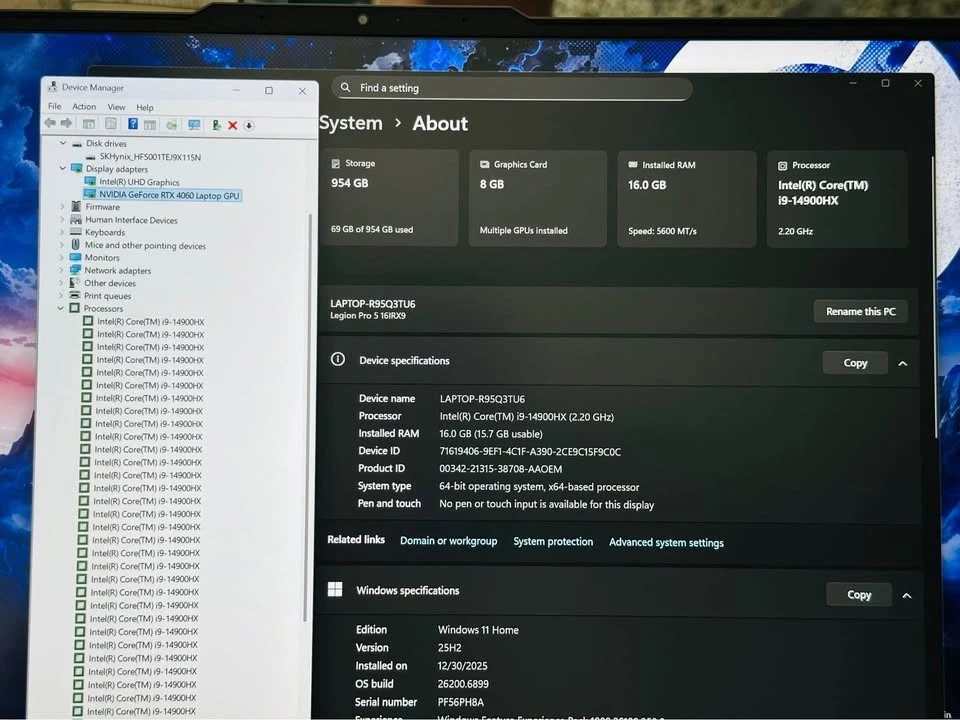Click the Disk drives category icon
Image resolution: width=960 pixels, height=720 pixels.
coord(77,143)
